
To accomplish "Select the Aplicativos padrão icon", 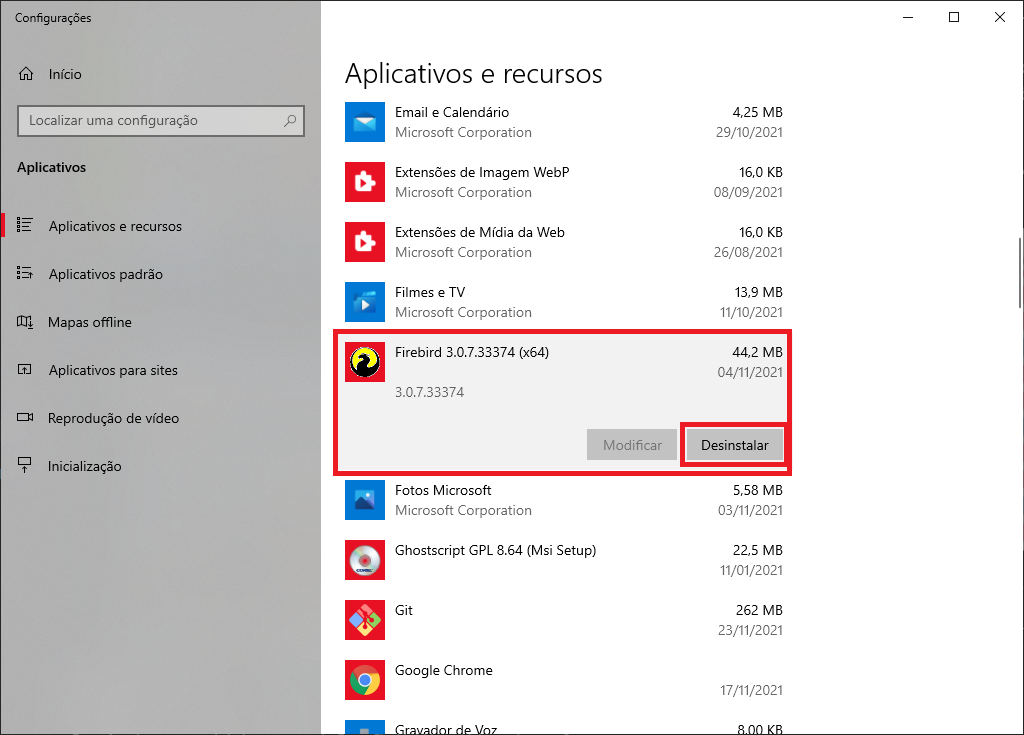I will [25, 273].
